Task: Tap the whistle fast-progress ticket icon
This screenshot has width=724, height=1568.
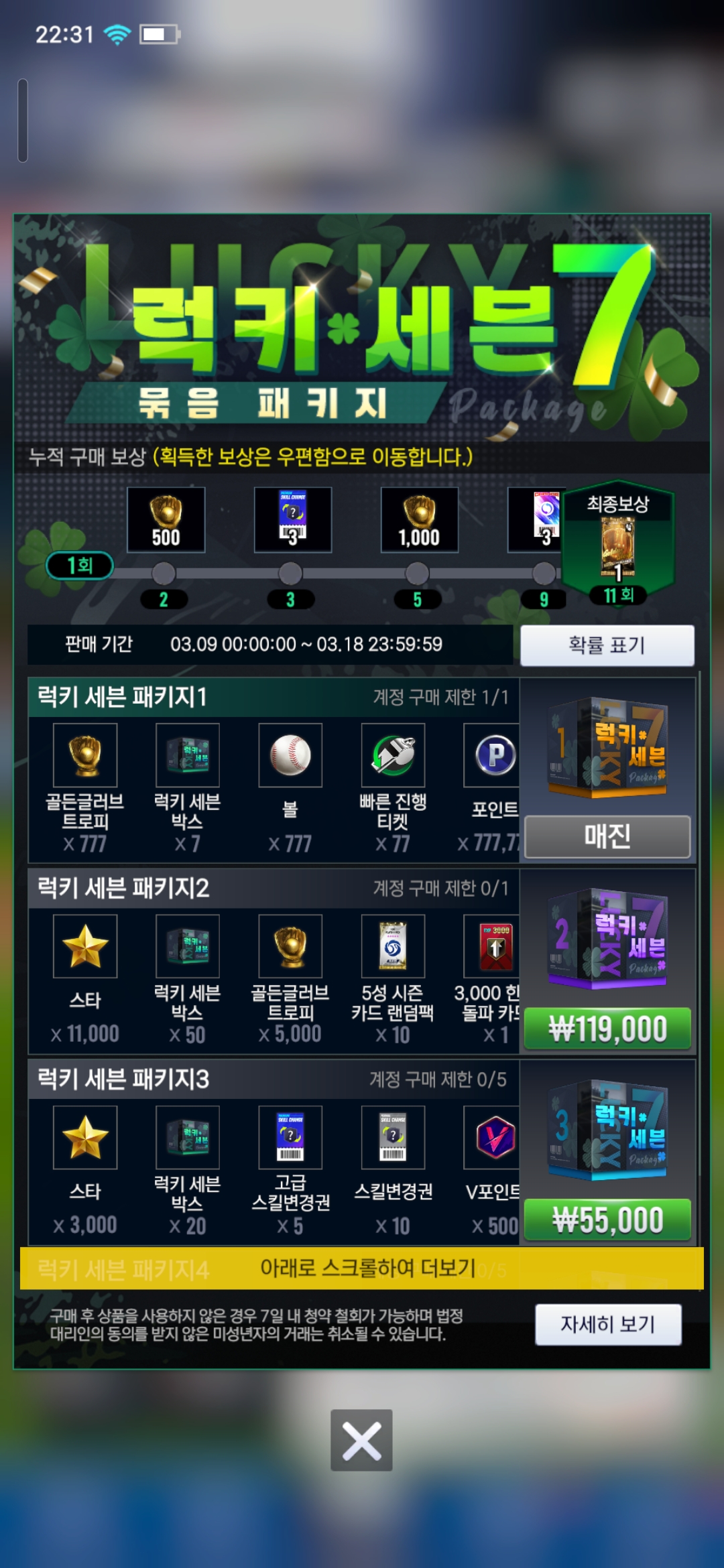Action: coord(393,755)
